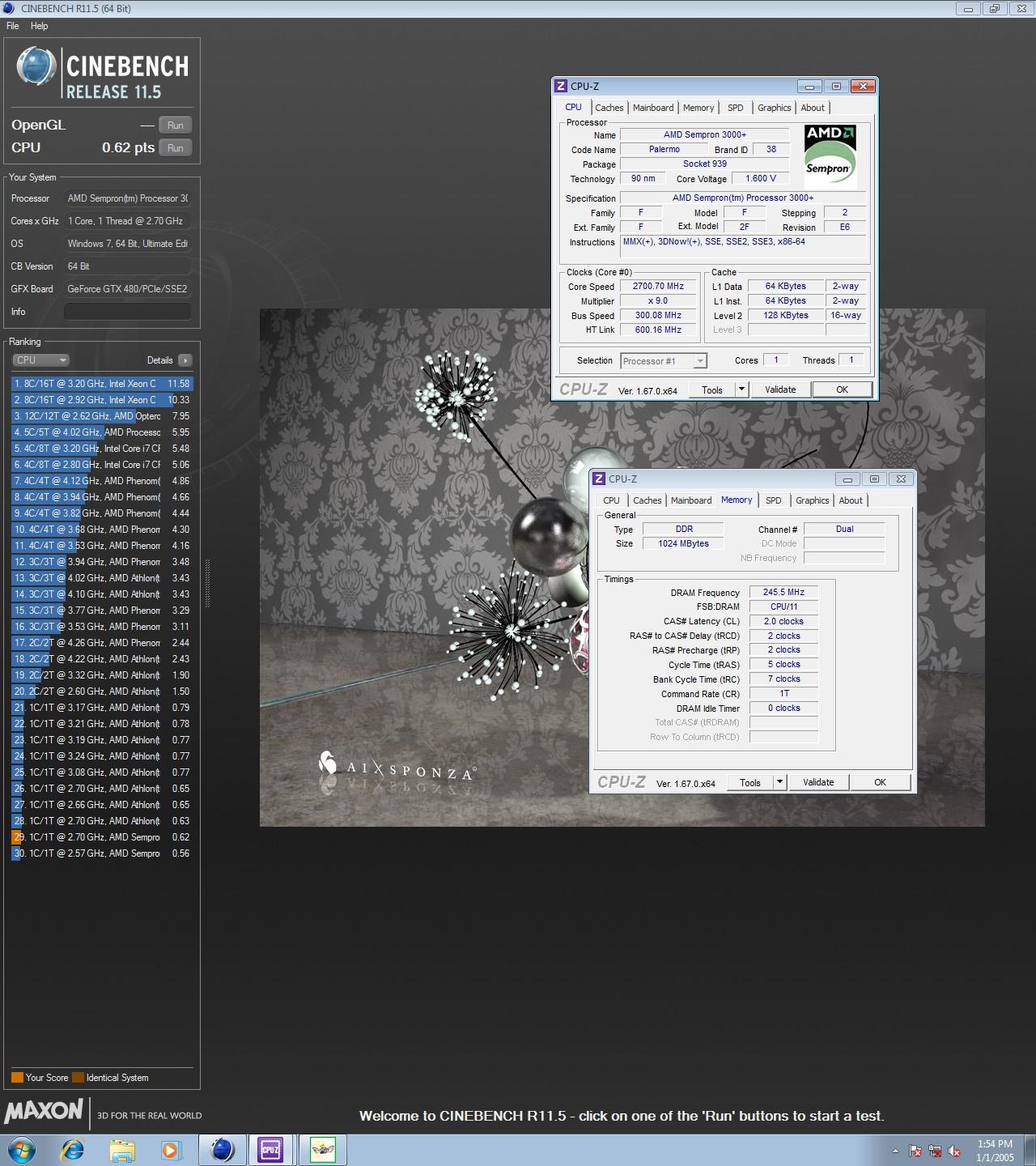This screenshot has width=1036, height=1166.
Task: Open About tab in upper CPU-Z window
Action: tap(813, 108)
